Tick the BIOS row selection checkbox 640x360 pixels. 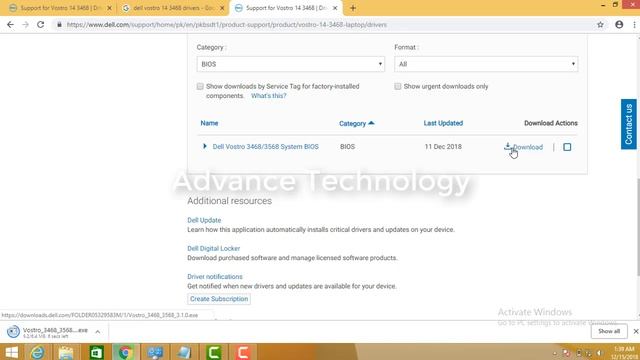click(567, 147)
